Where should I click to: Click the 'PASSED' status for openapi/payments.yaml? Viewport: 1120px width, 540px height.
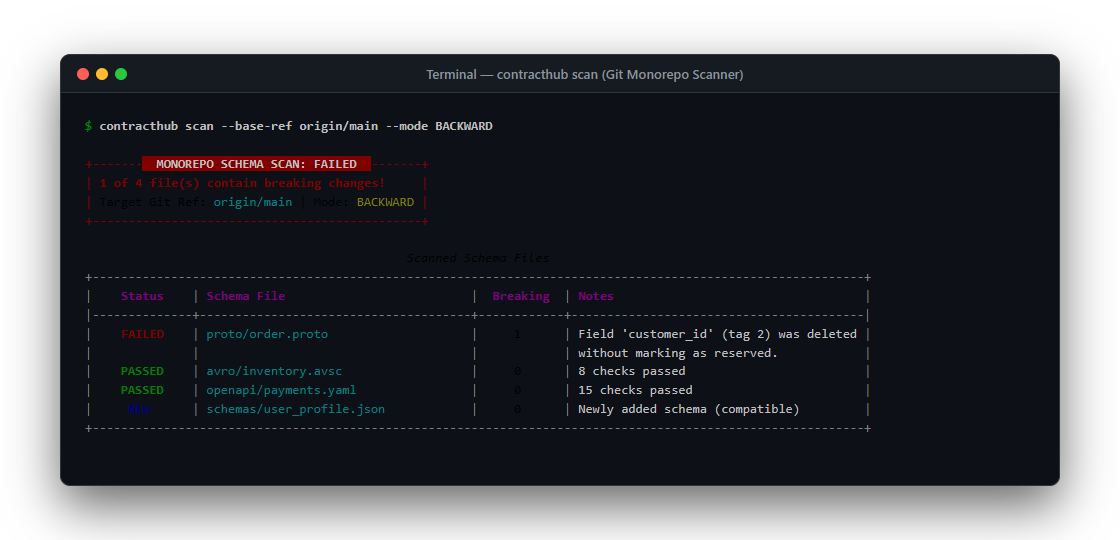142,390
